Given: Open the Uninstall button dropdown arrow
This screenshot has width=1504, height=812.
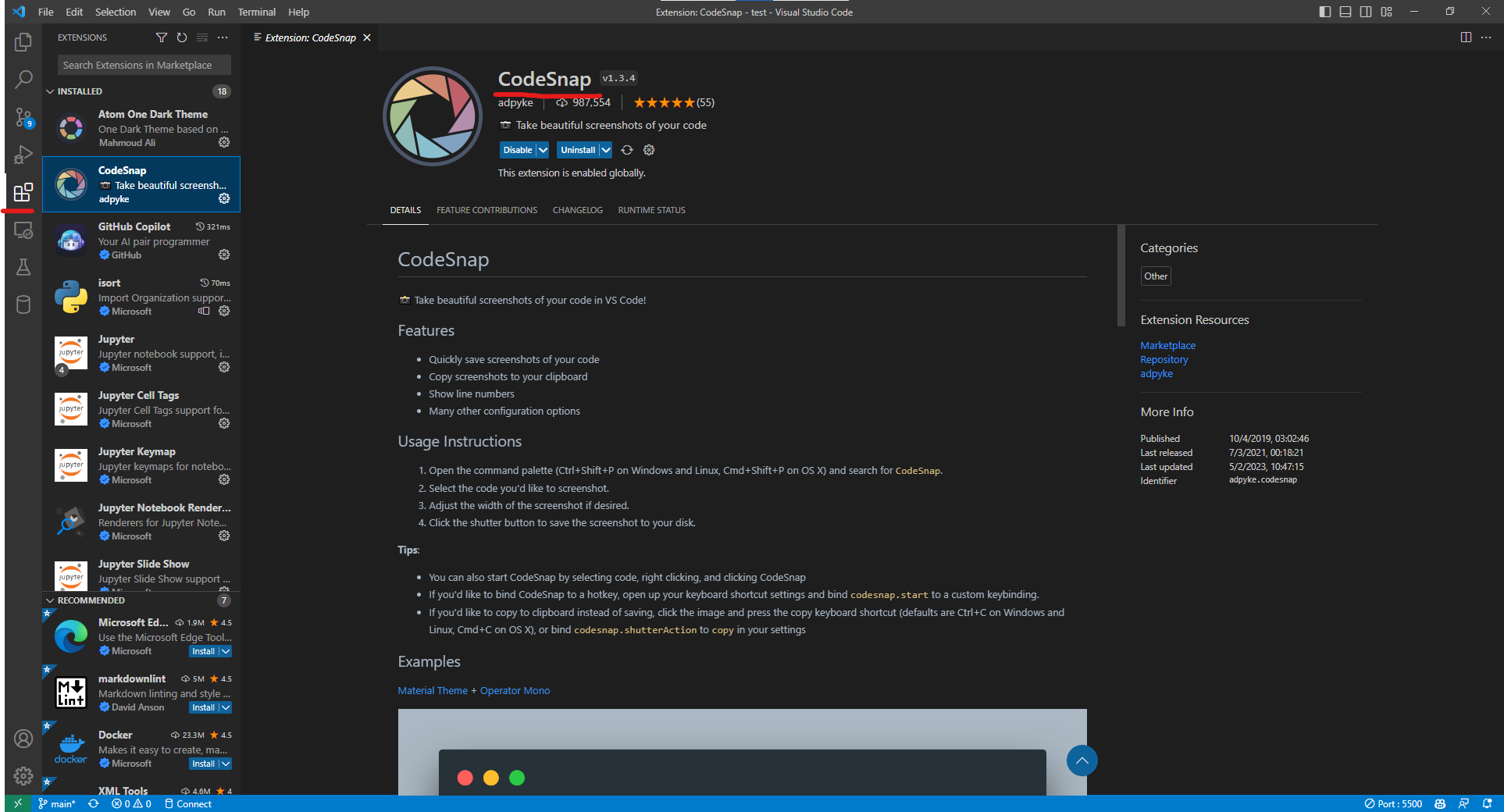Looking at the screenshot, I should (605, 150).
